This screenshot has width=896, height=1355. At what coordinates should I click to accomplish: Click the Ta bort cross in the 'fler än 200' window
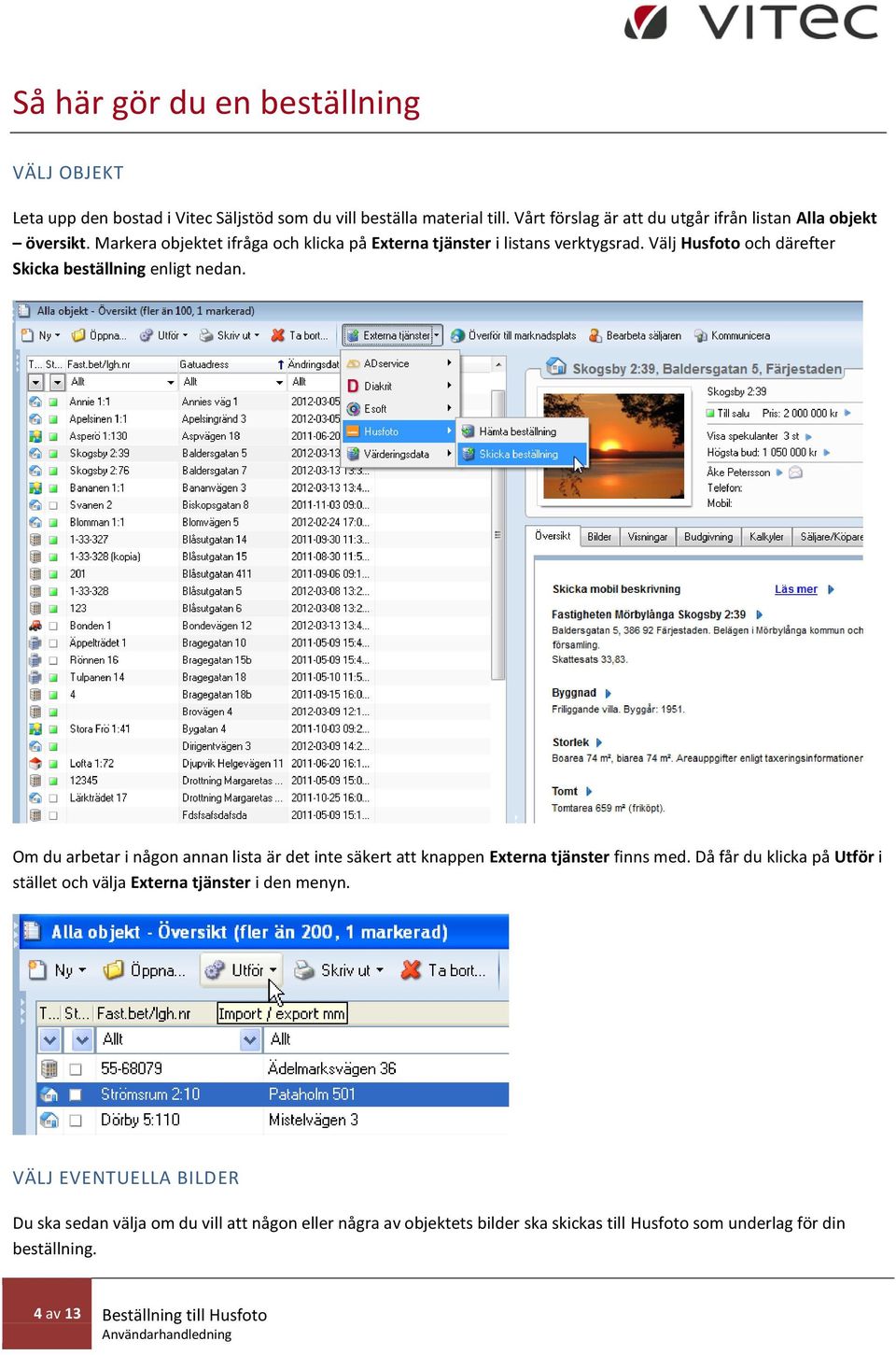411,970
